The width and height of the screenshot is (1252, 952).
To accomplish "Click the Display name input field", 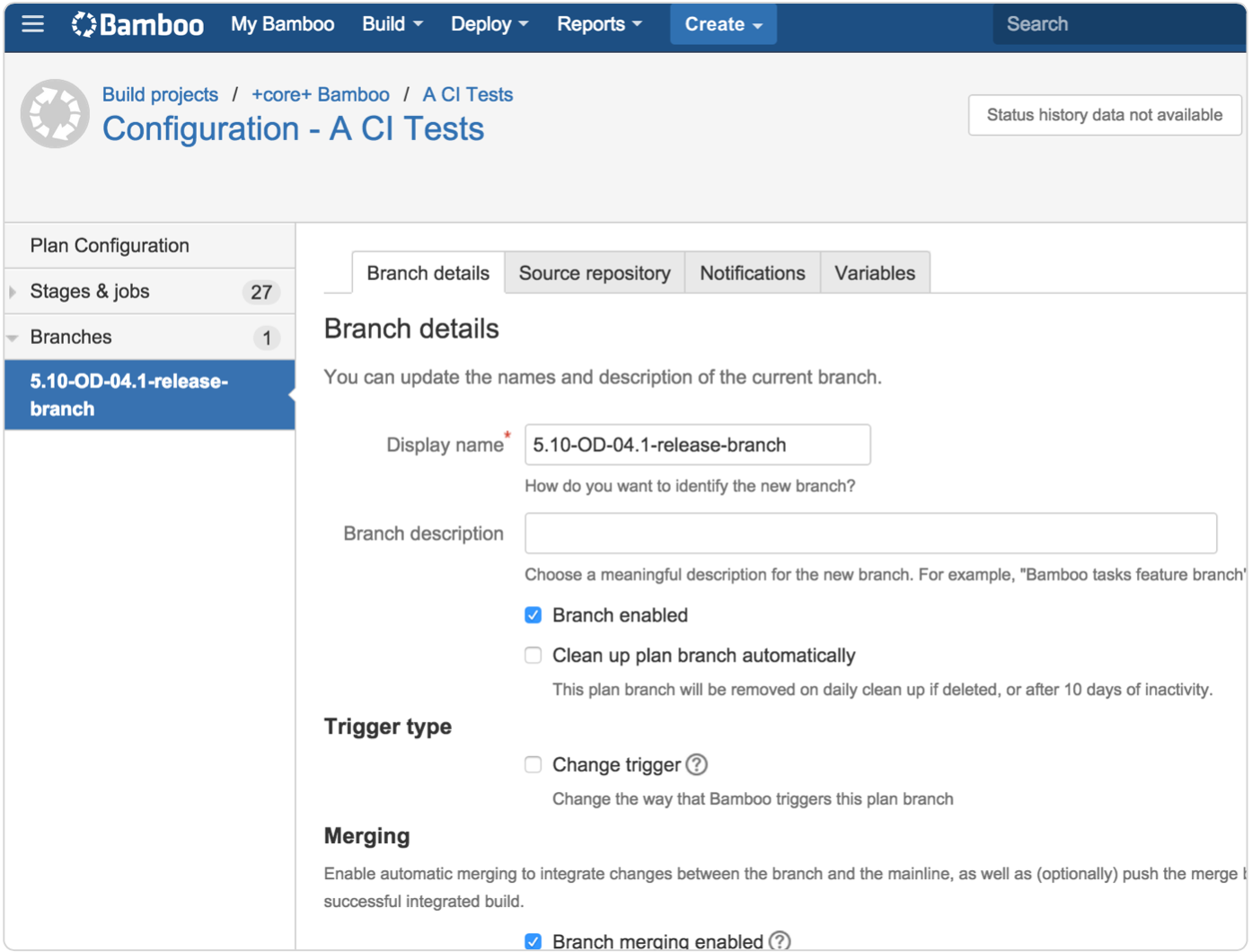I will pyautogui.click(x=698, y=445).
